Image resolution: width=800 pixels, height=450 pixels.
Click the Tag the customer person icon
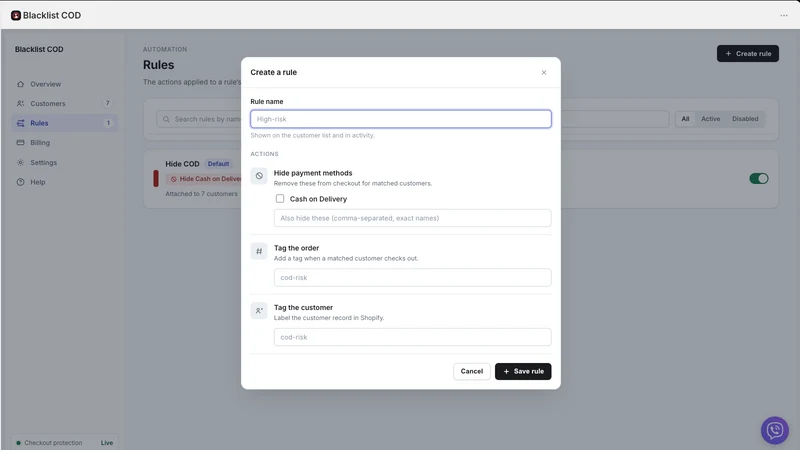pos(259,311)
